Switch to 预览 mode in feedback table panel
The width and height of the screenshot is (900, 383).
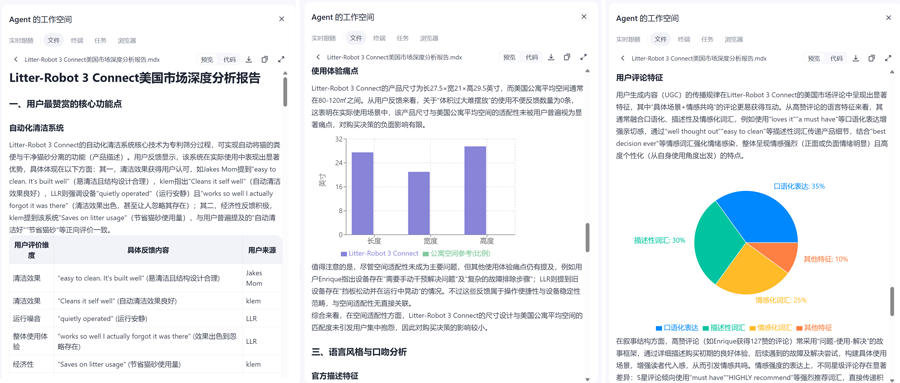click(208, 59)
